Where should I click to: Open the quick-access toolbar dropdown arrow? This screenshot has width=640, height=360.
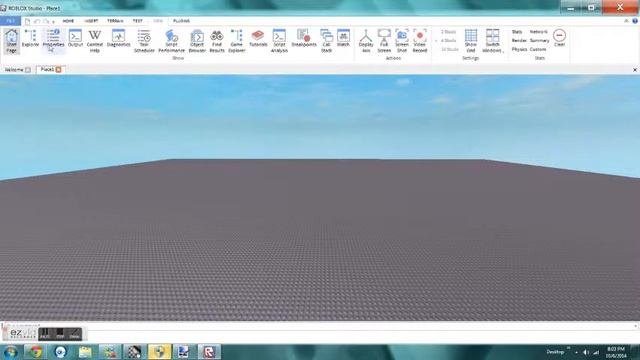53,22
